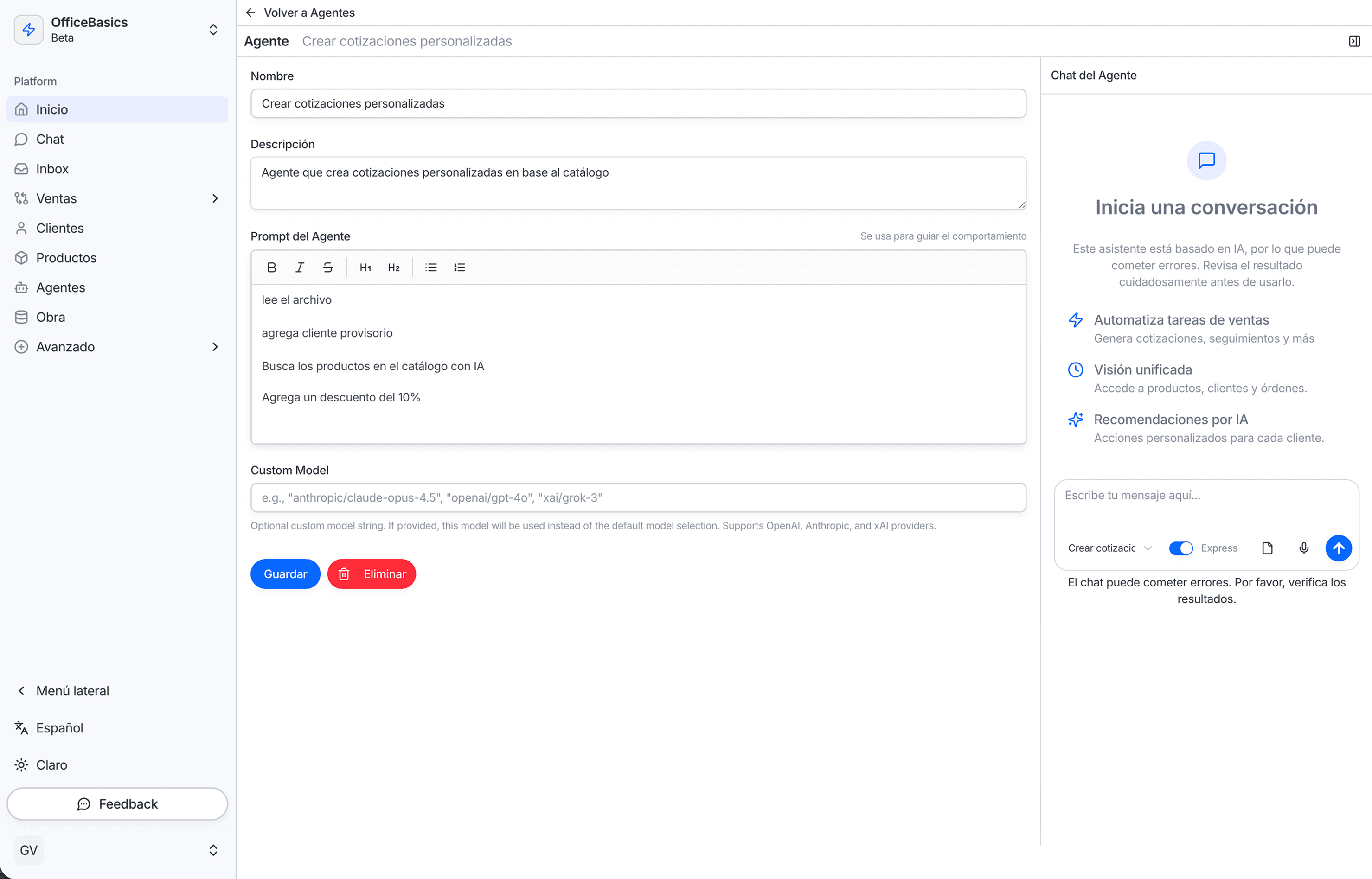Insert a numbered list in the prompt

click(460, 267)
